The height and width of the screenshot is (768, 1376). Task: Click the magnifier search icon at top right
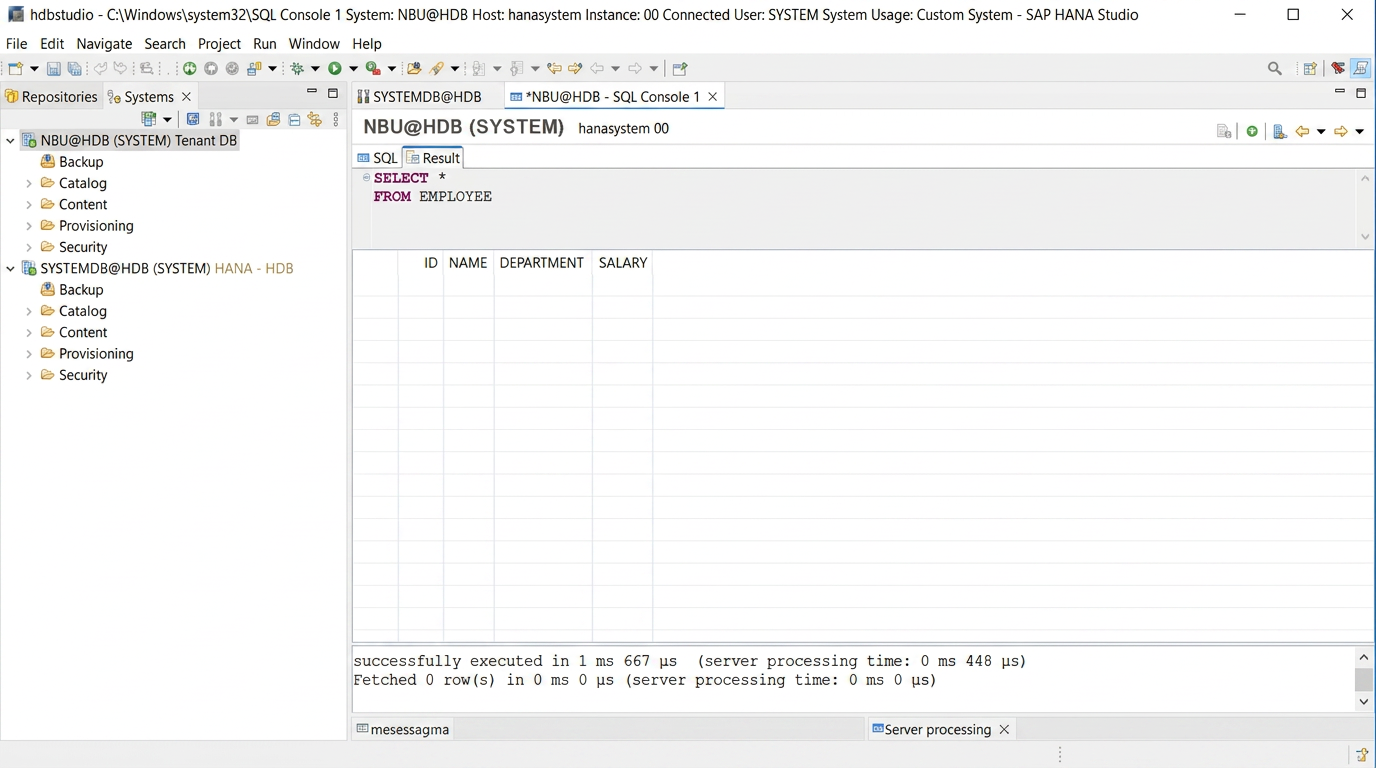click(1275, 69)
